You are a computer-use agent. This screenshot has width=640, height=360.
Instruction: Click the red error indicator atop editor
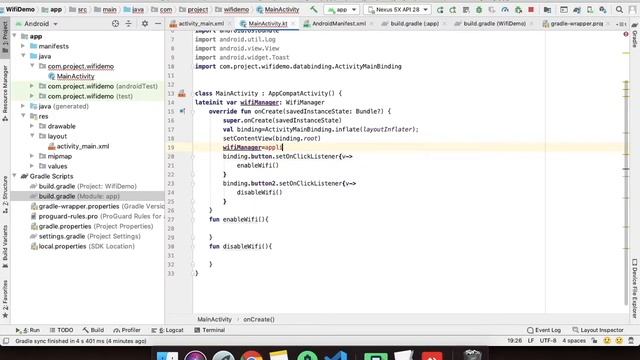click(x=626, y=35)
